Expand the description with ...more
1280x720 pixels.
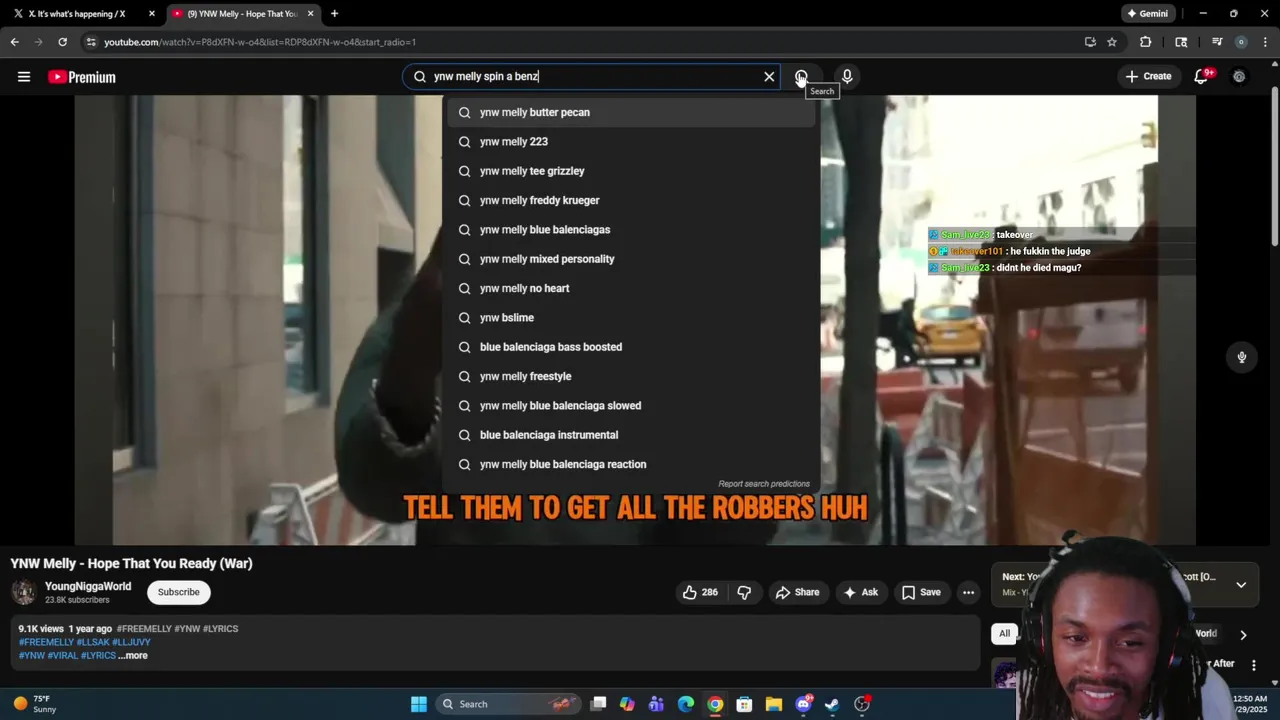tap(133, 656)
